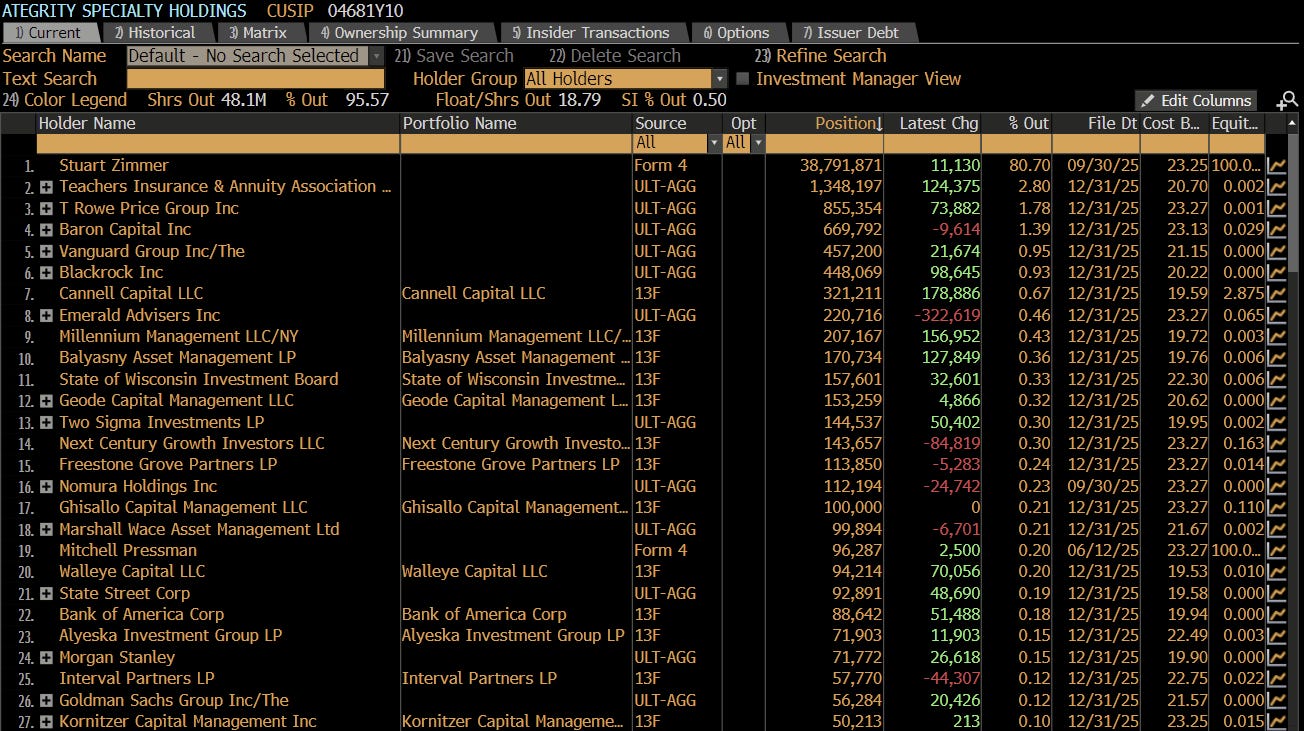Click the Holder Name filter field
1304x731 pixels.
[217, 143]
